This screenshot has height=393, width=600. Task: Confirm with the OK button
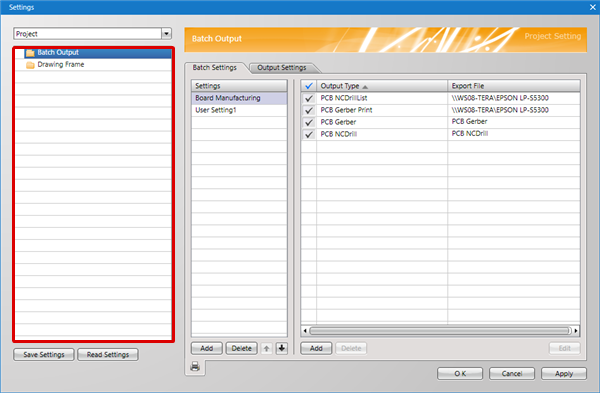[460, 373]
